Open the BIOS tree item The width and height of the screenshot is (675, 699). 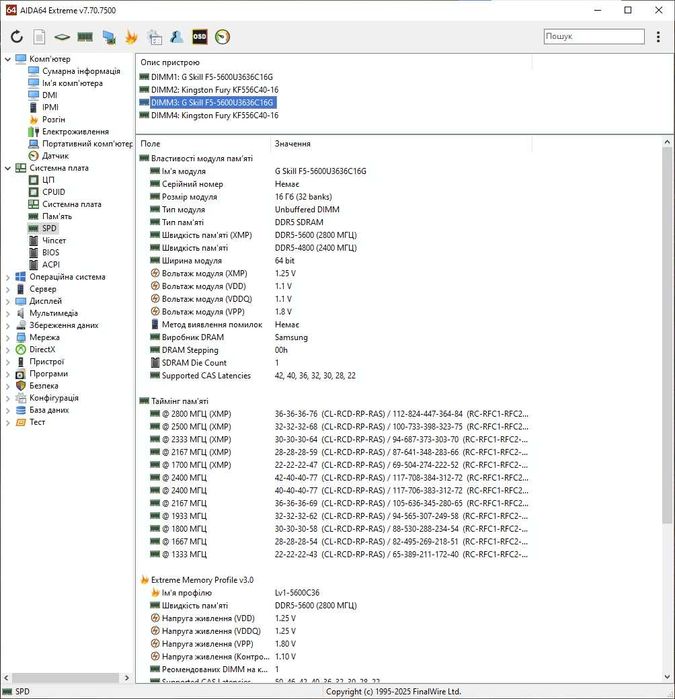point(50,252)
